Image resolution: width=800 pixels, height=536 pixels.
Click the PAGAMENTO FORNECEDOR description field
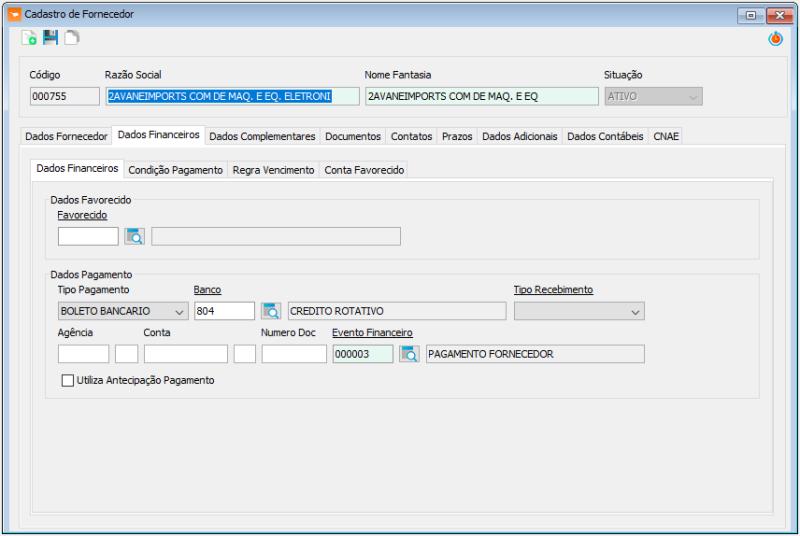point(535,354)
